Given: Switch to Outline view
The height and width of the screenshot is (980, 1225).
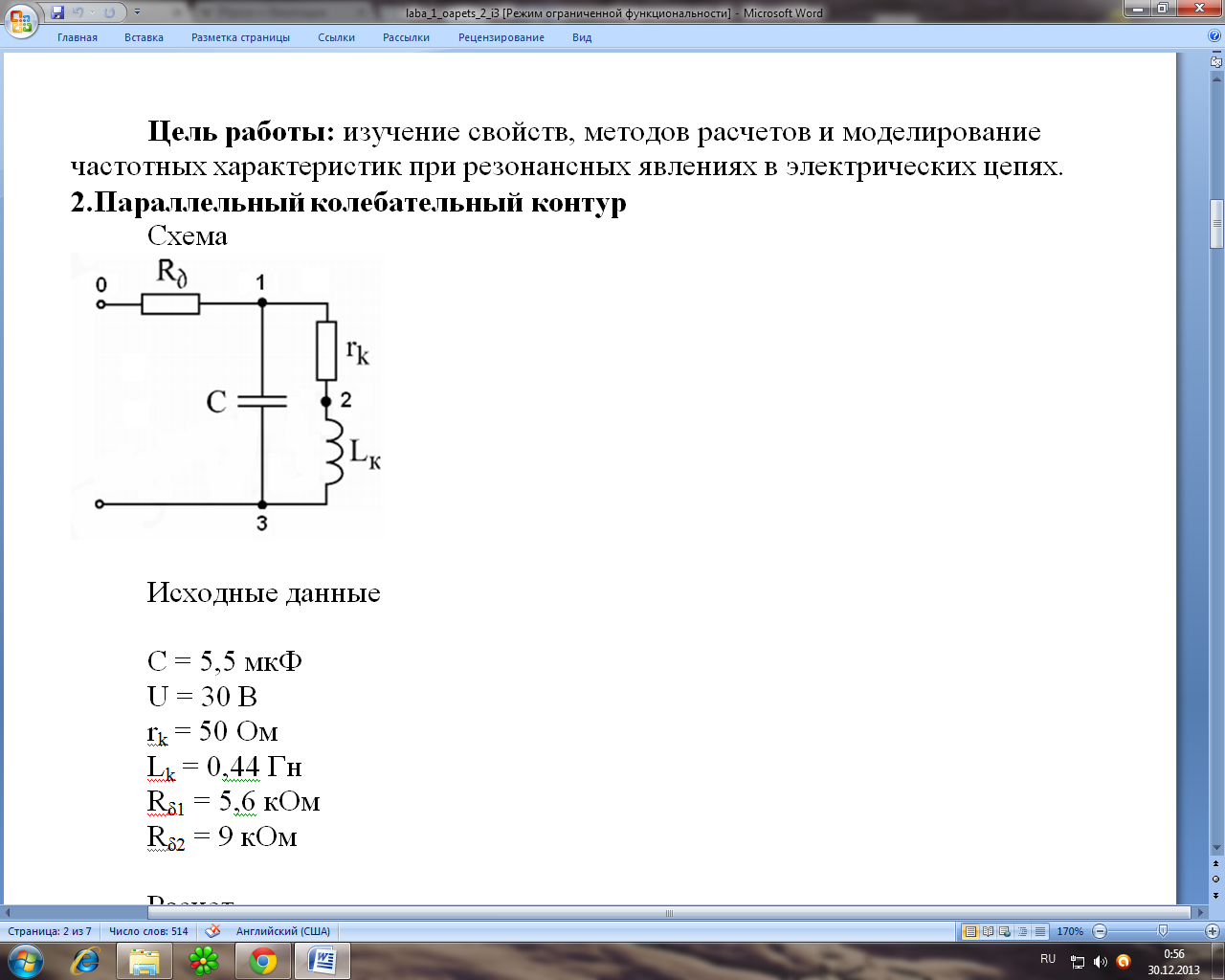Looking at the screenshot, I should pyautogui.click(x=1022, y=931).
